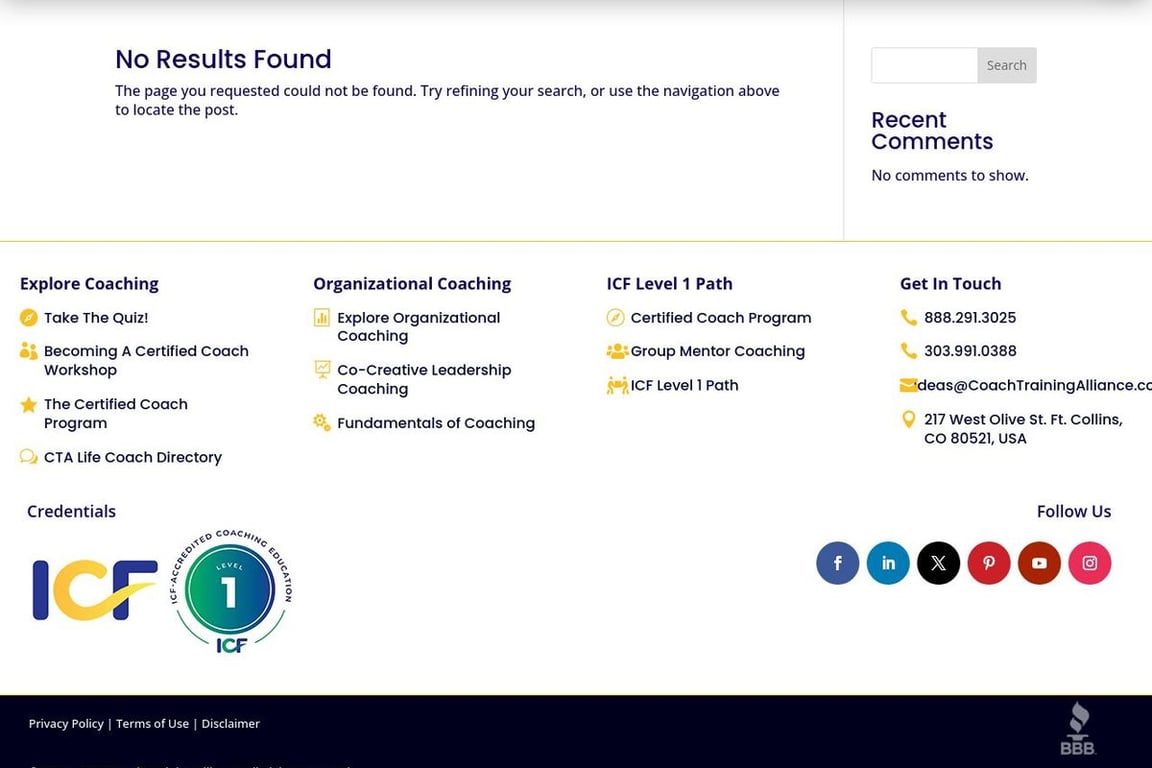Open the Take The Quiz! link
Viewport: 1152px width, 768px height.
point(96,317)
